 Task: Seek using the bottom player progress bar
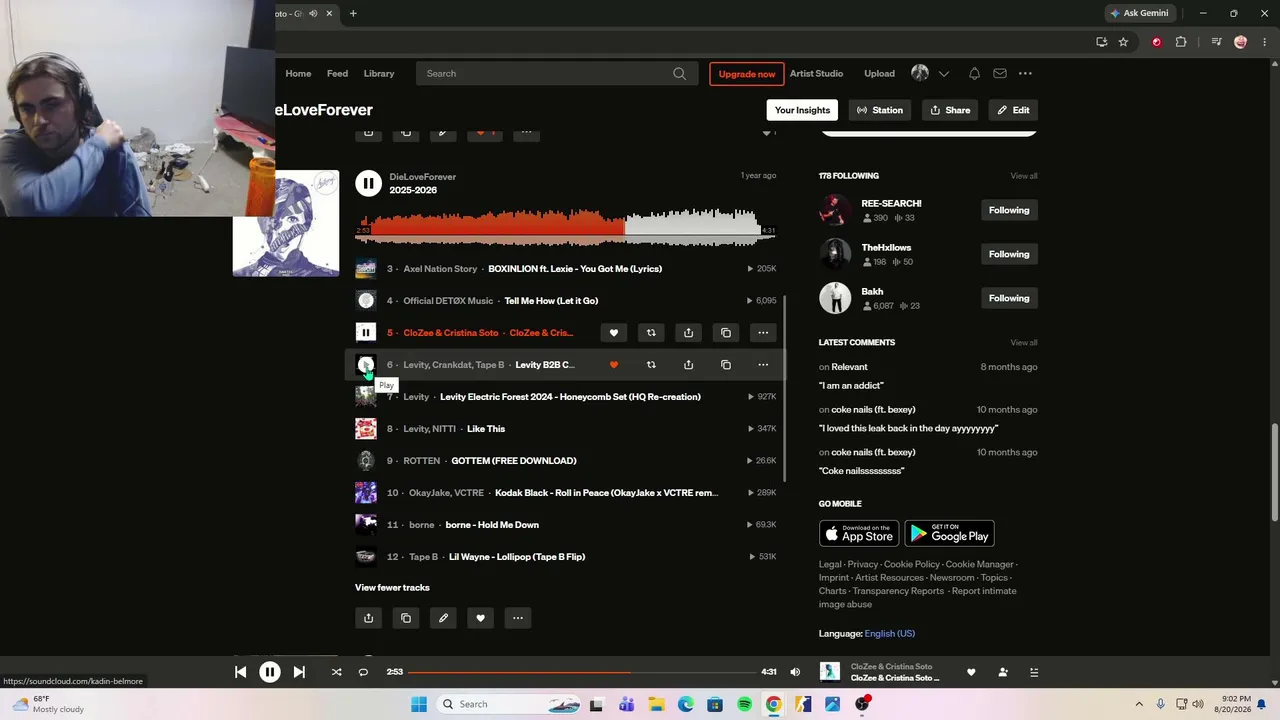pyautogui.click(x=582, y=672)
